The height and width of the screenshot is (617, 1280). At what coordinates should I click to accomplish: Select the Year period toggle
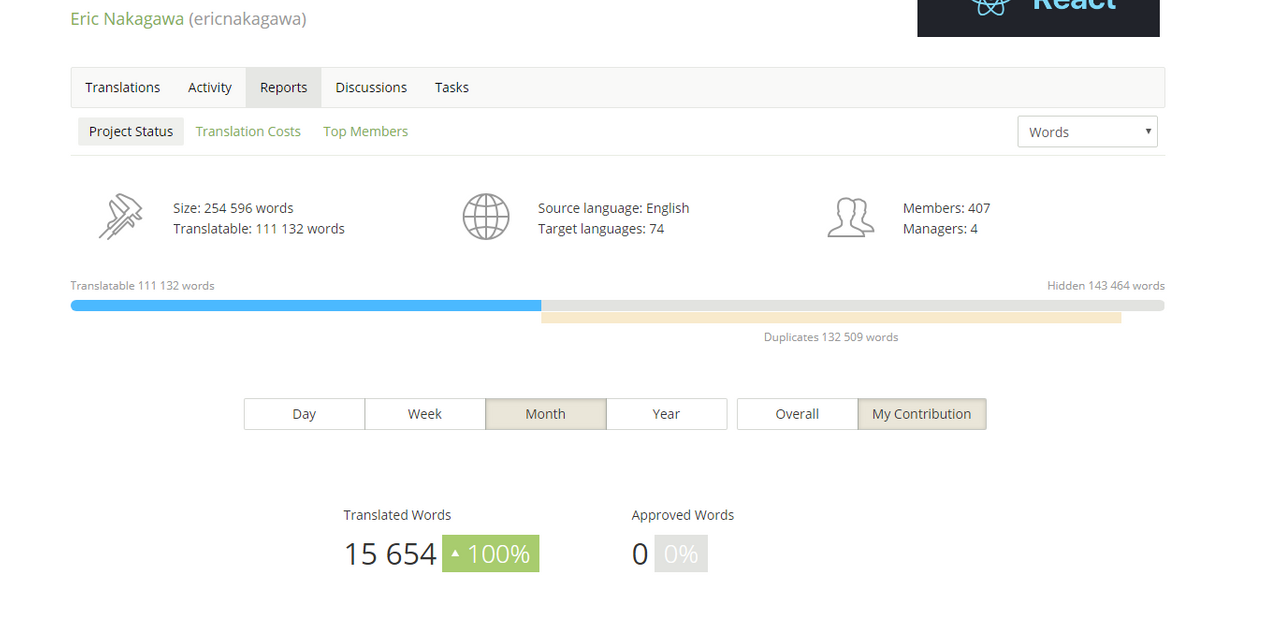pos(666,414)
